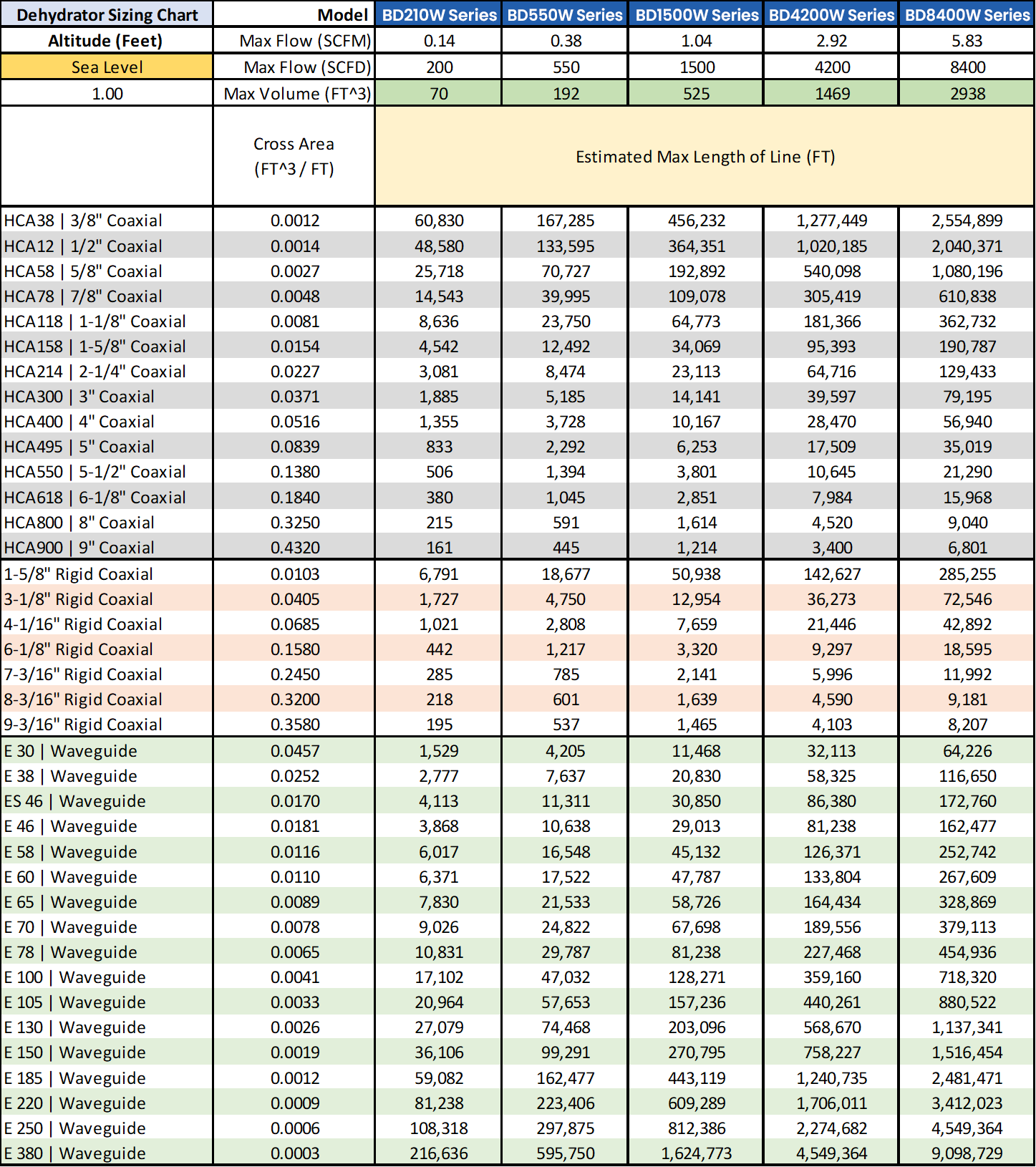Click the 3-1/8" Rigid Coaxial row label
Image resolution: width=1036 pixels, height=1167 pixels.
[x=79, y=599]
